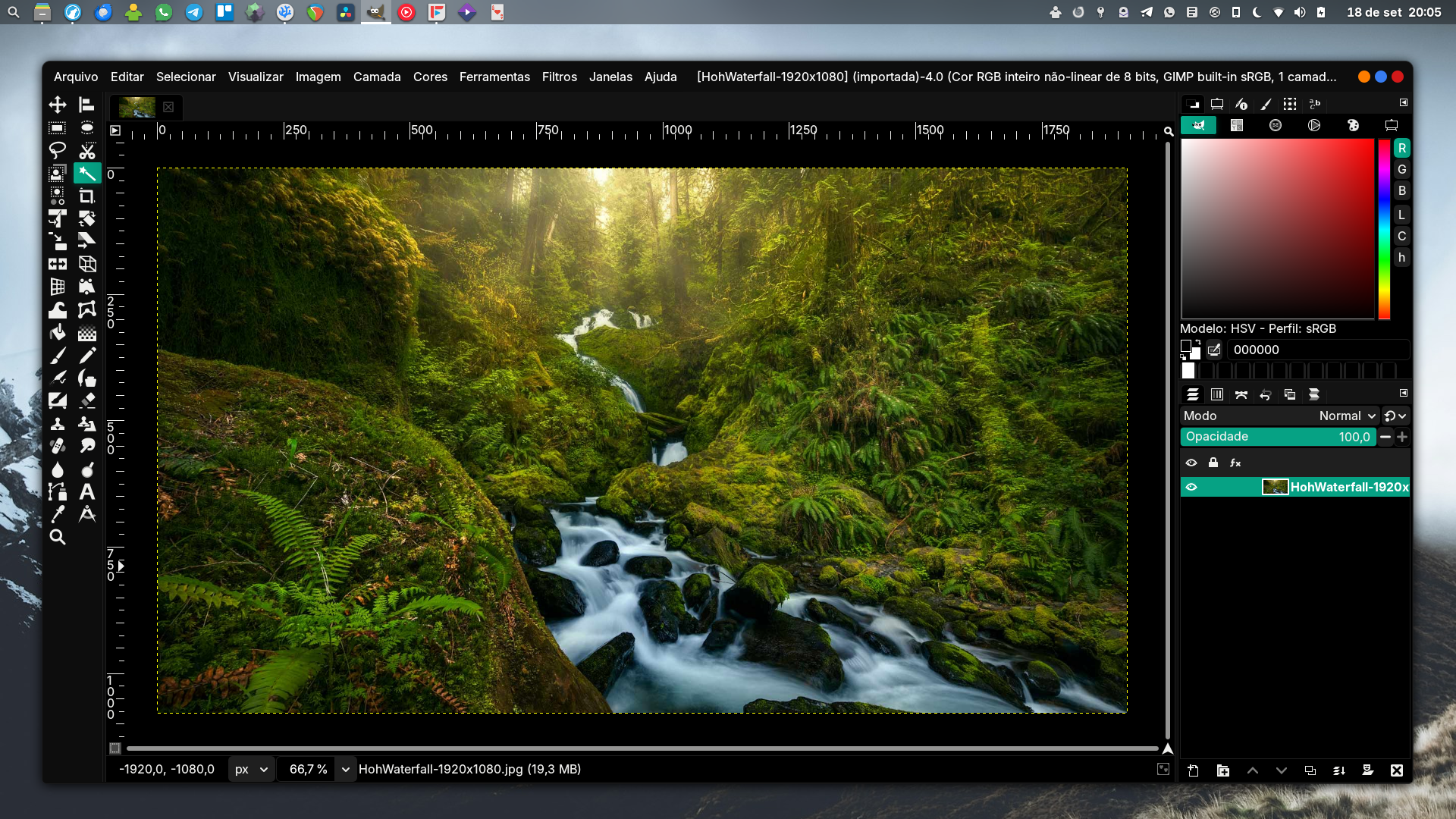This screenshot has width=1456, height=819.
Task: Select the Scissors Select tool
Action: pyautogui.click(x=87, y=151)
